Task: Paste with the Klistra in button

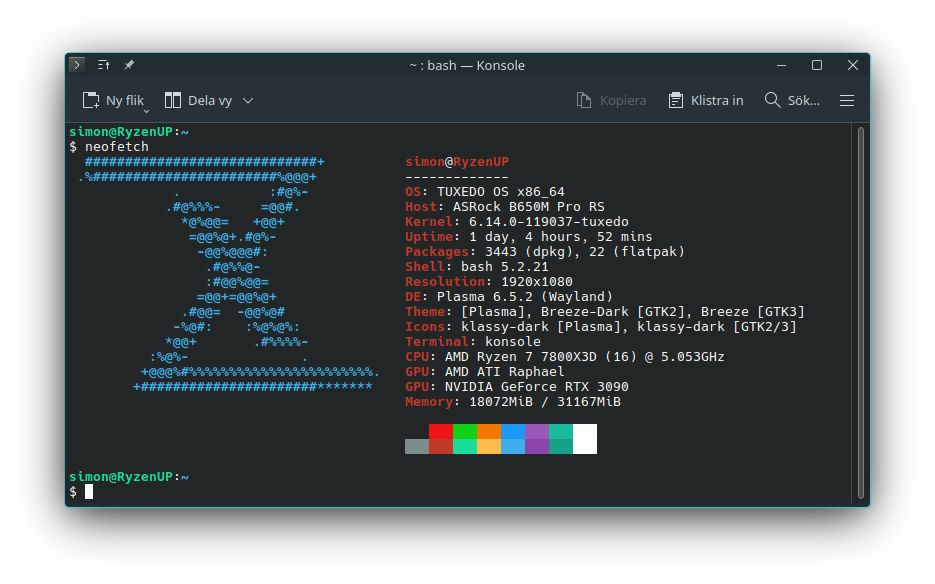Action: pyautogui.click(x=705, y=100)
